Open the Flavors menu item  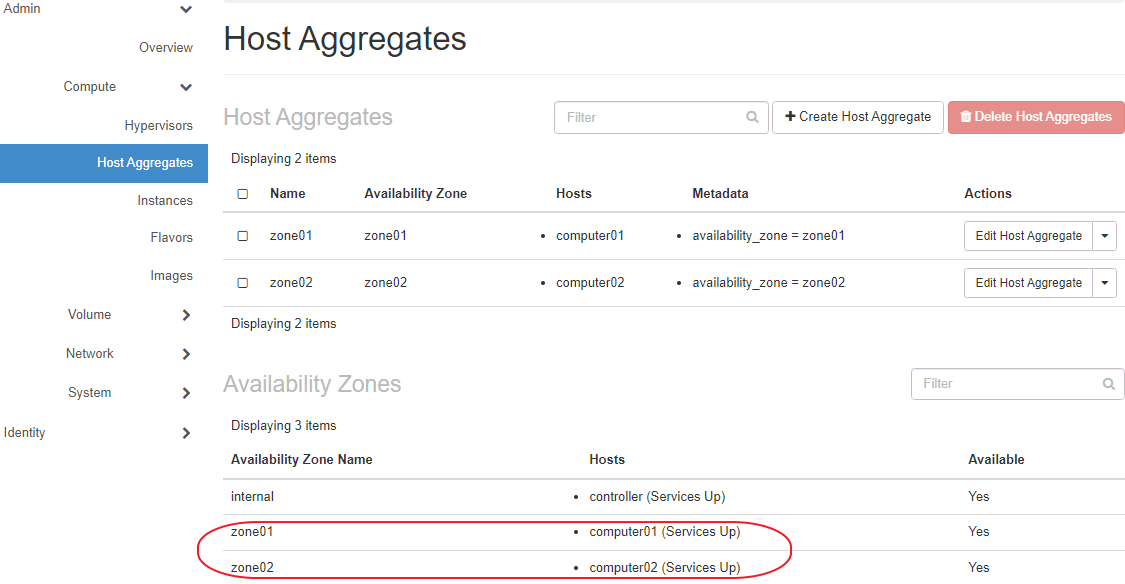171,238
